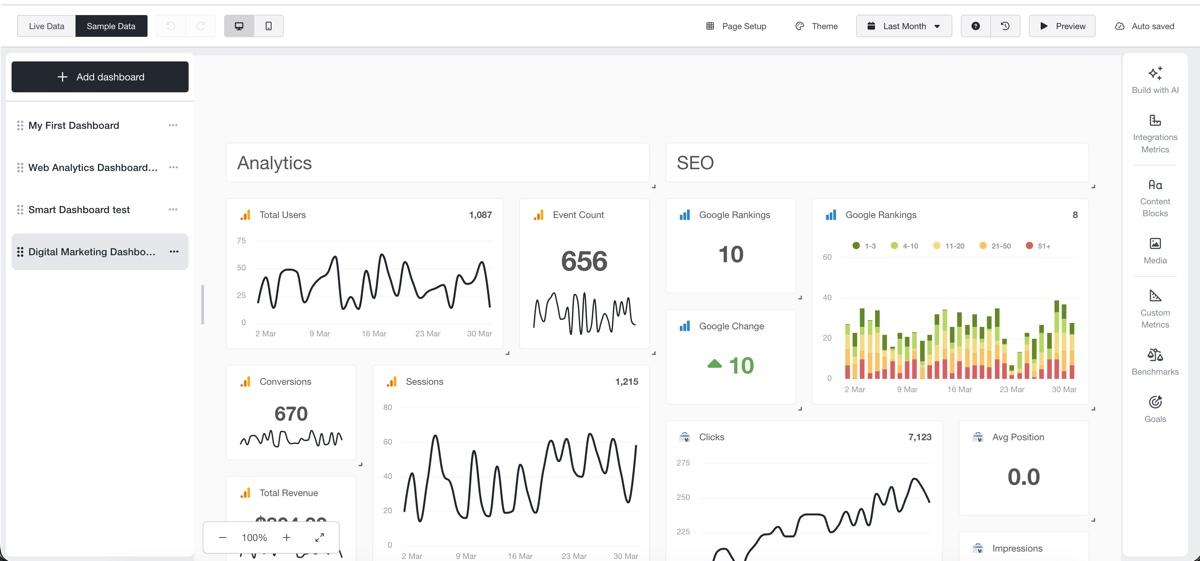1200x561 pixels.
Task: Click the Total Revenue analytics icon
Action: click(x=245, y=493)
